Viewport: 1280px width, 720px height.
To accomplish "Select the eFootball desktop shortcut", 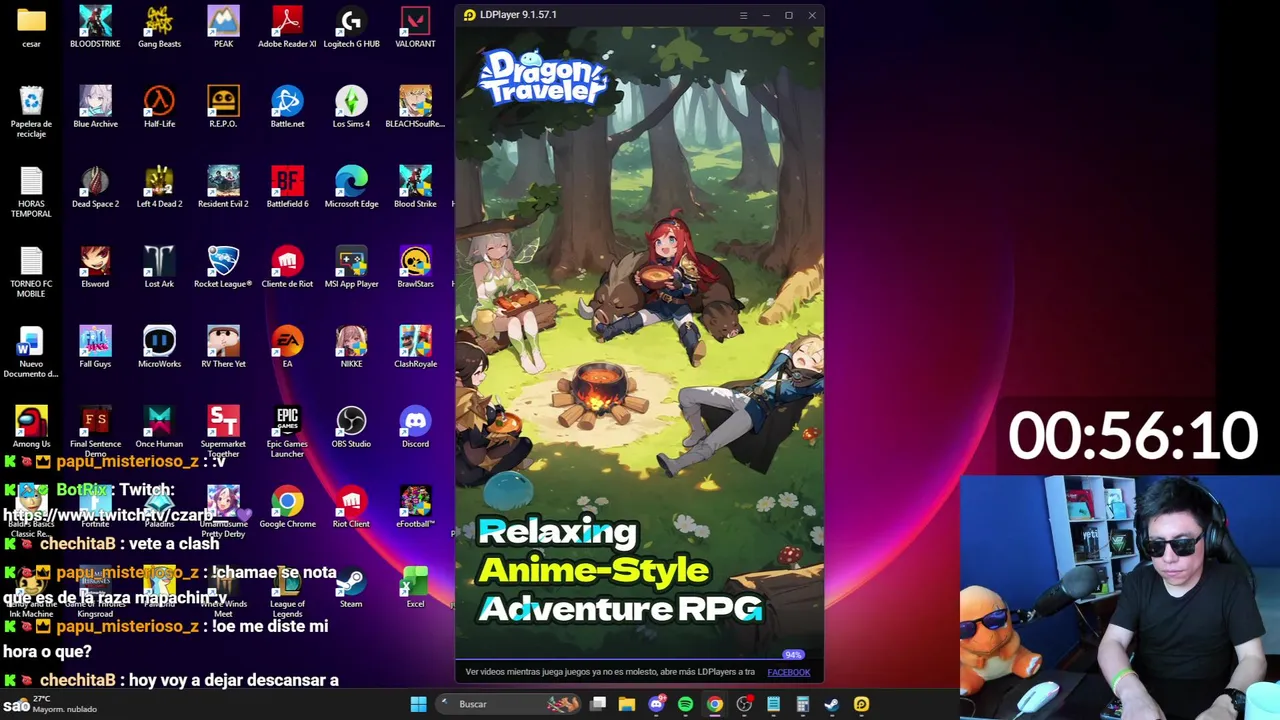I will click(x=415, y=507).
